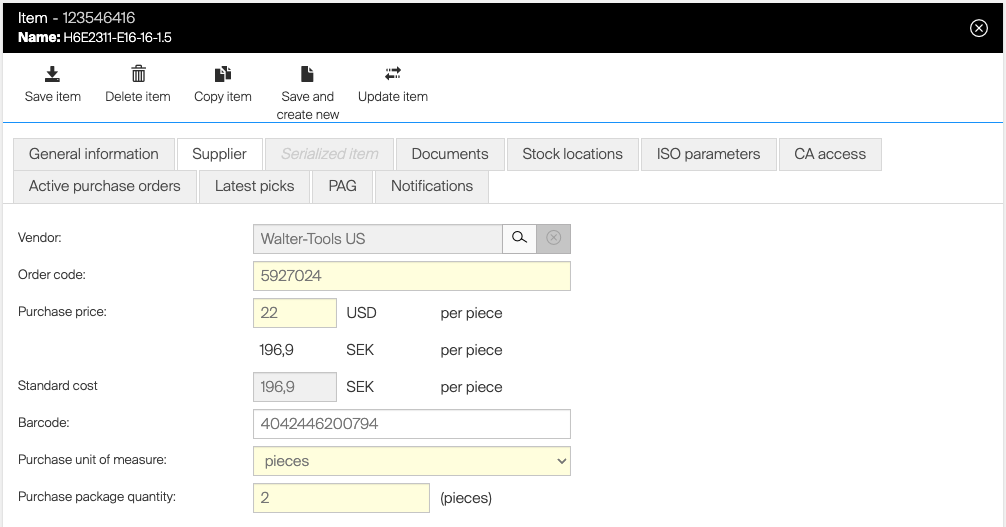Click the Save item download icon
The height and width of the screenshot is (527, 1006).
53,74
